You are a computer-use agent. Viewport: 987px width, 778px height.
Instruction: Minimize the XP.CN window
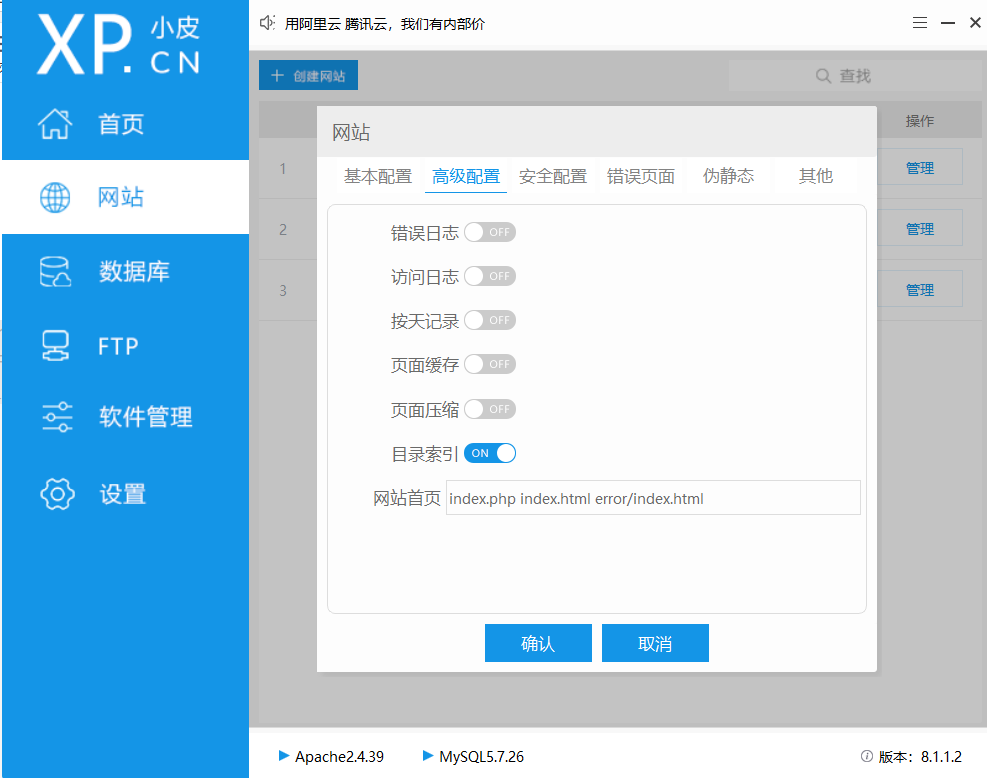tap(948, 23)
